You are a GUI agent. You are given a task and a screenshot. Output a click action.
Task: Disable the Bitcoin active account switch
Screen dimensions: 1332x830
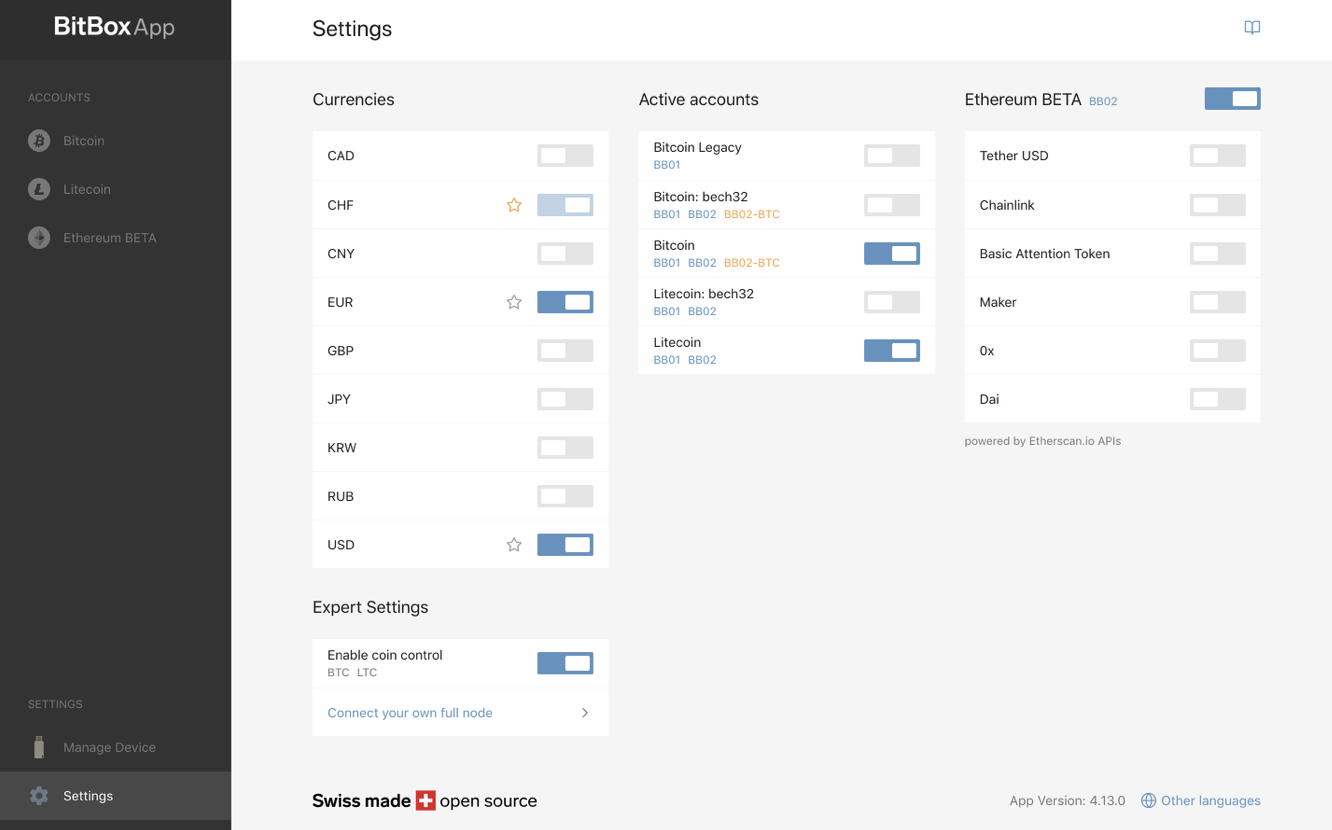coord(892,253)
